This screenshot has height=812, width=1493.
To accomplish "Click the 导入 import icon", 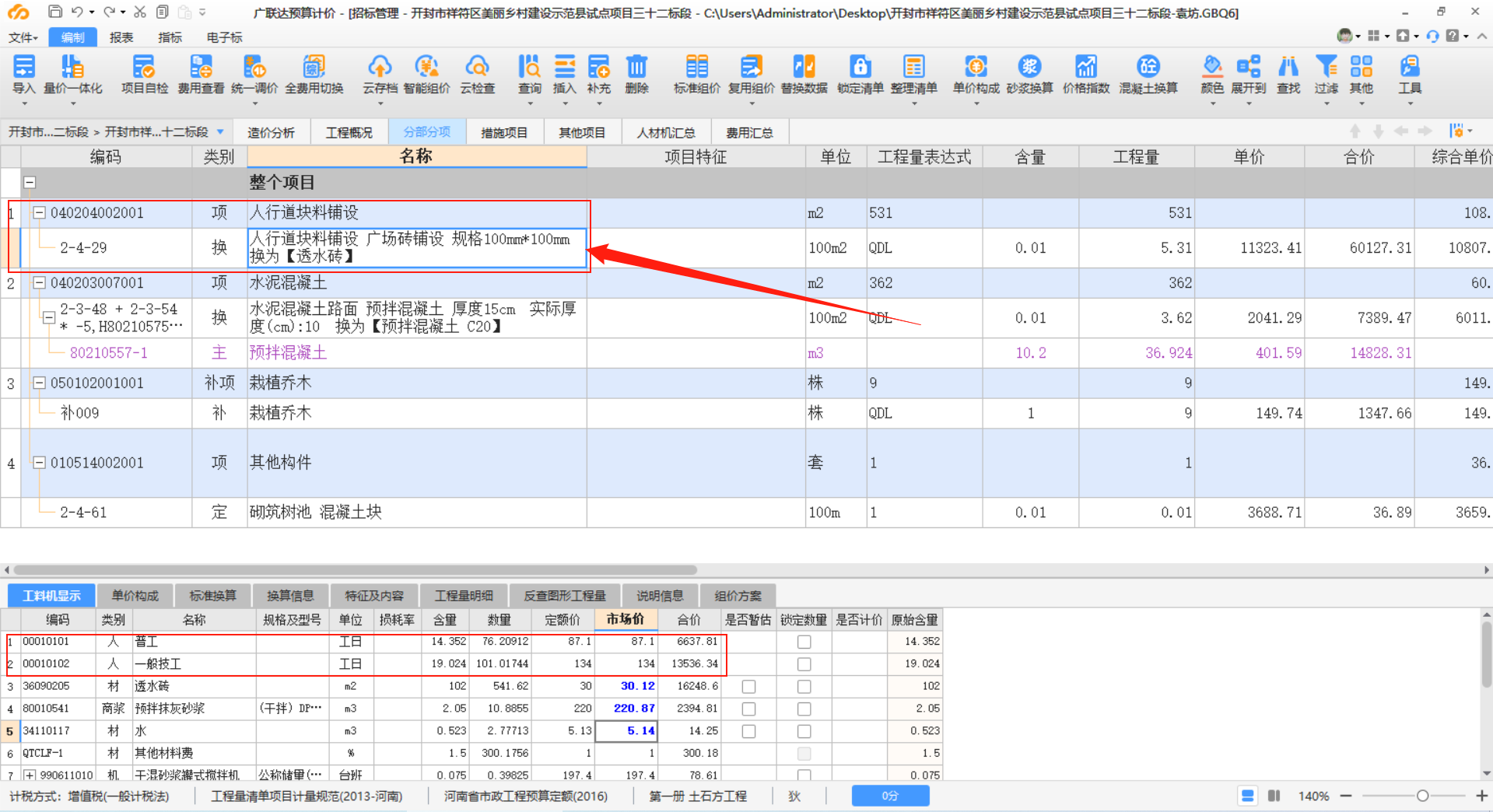I will [24, 74].
